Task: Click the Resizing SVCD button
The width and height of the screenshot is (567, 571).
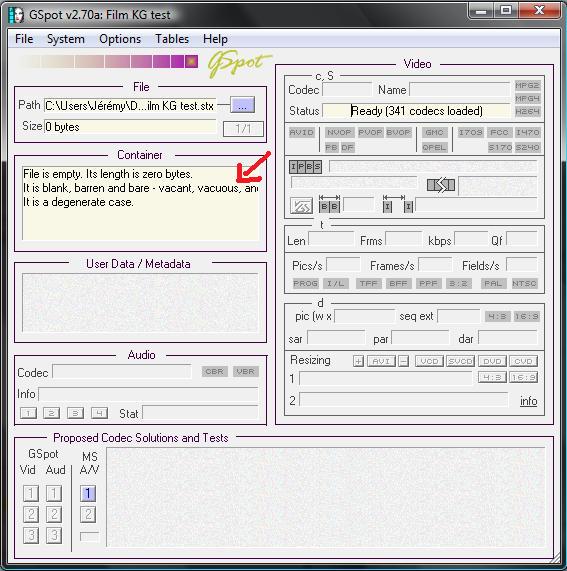Action: (x=460, y=361)
